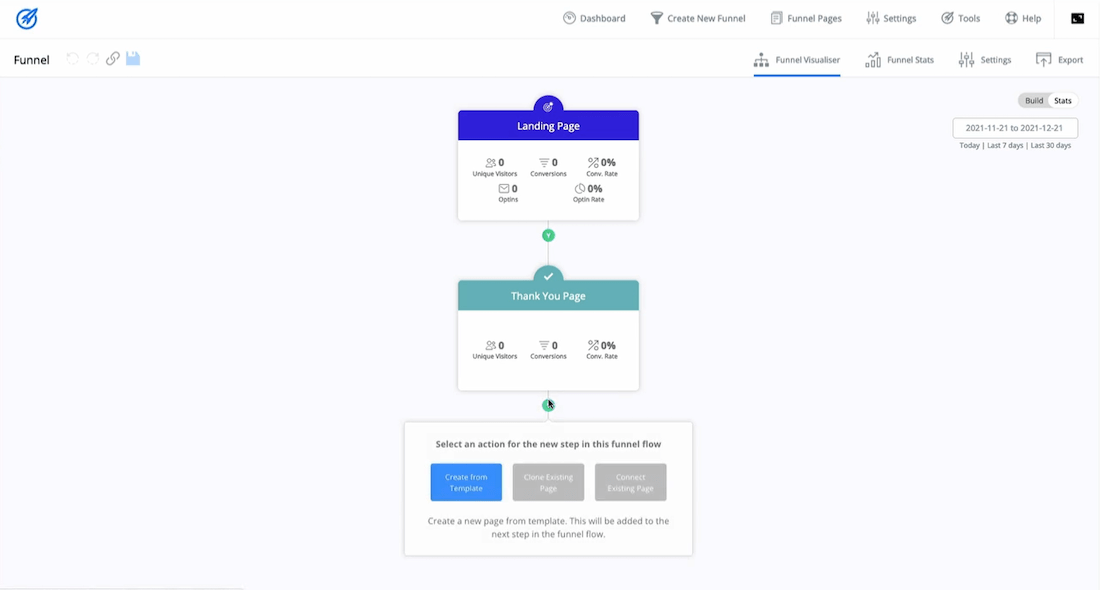The image size is (1100, 590).
Task: Click Landing Page Conv. Rate percent icon
Action: (593, 162)
